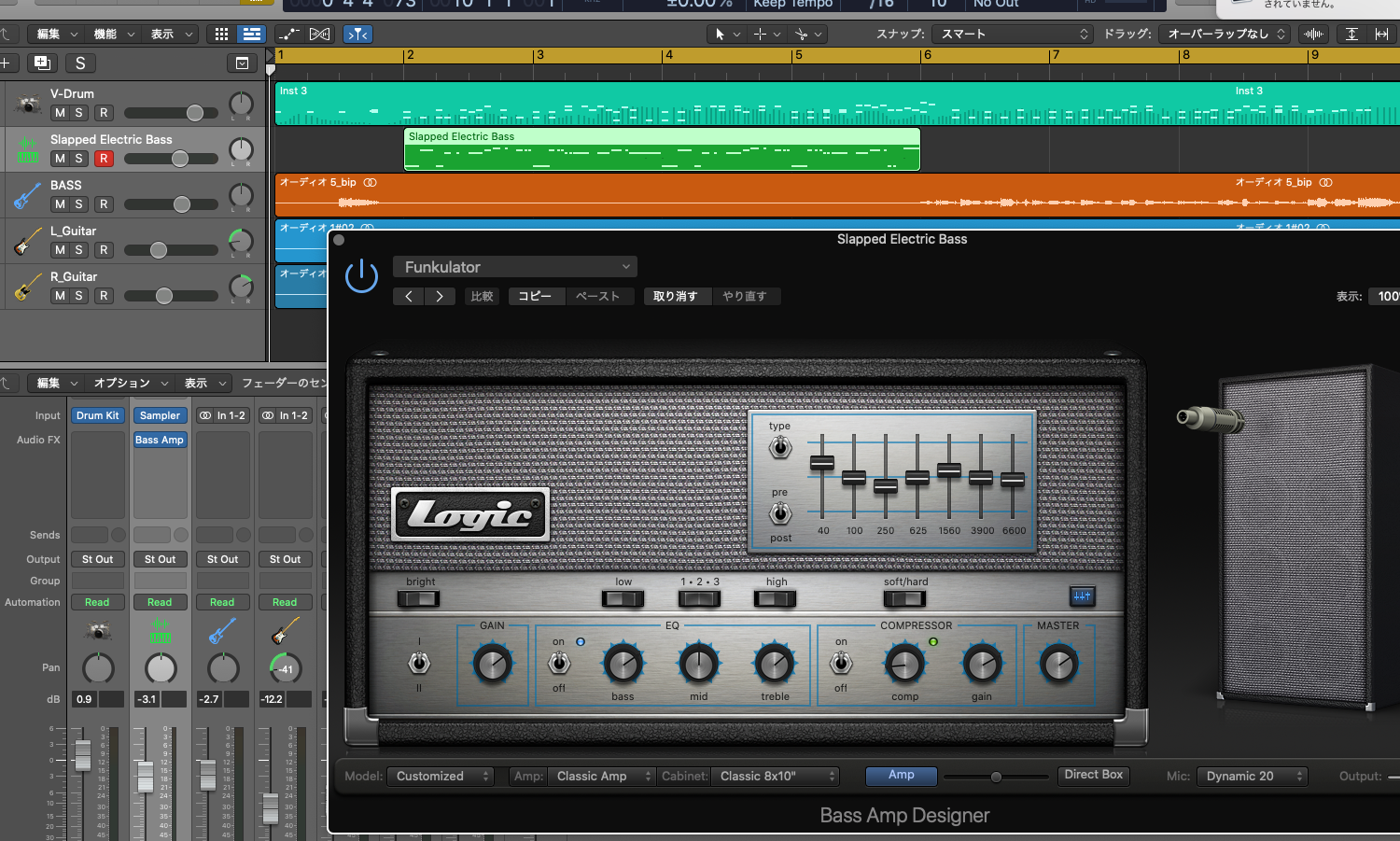Click the V-Drum track icon
1400x841 pixels.
tap(28, 104)
